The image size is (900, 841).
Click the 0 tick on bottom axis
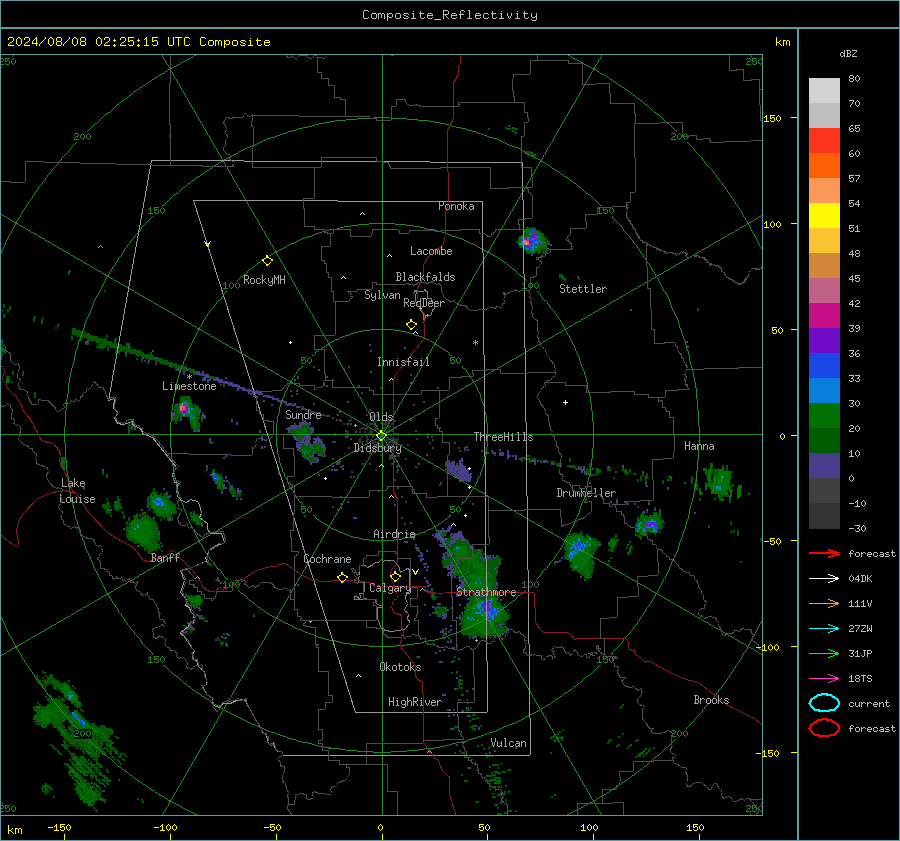(380, 827)
